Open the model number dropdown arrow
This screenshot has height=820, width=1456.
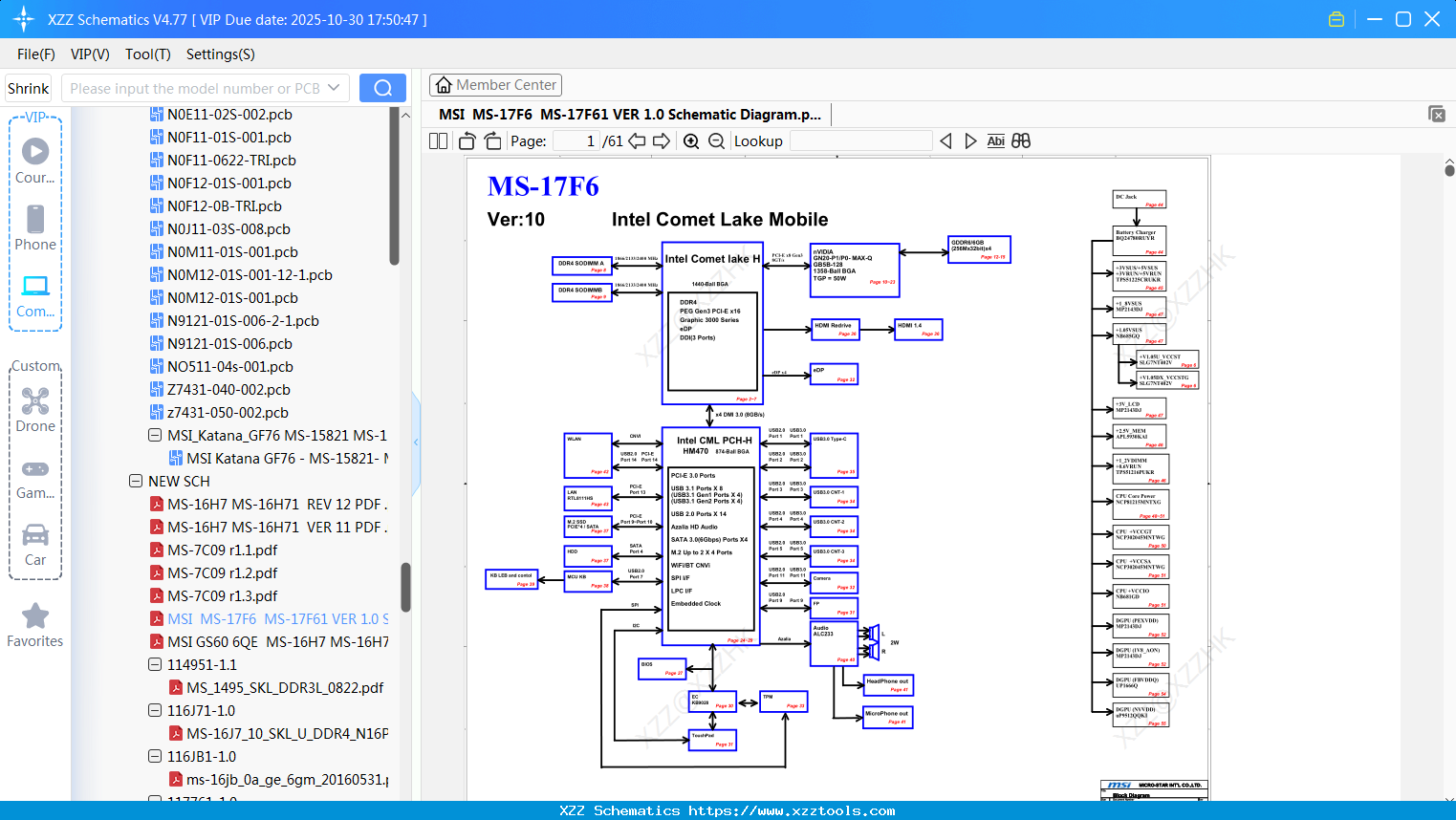(334, 88)
